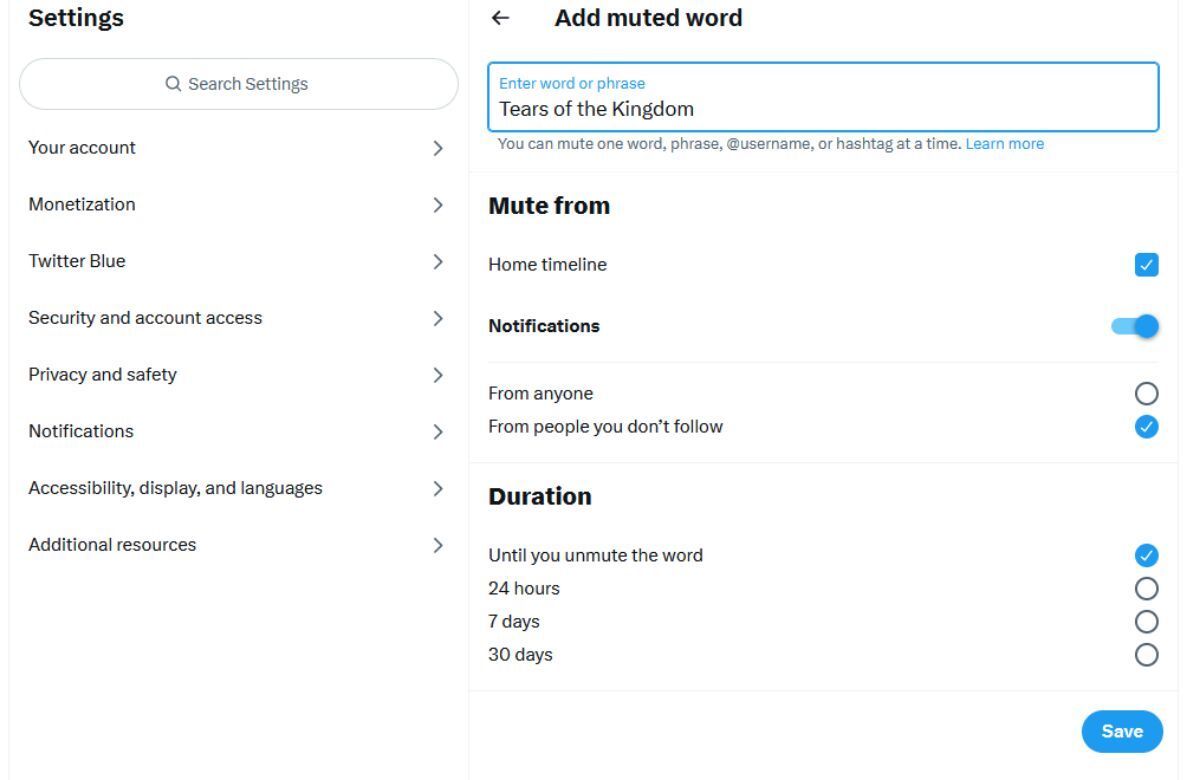This screenshot has width=1200, height=780.
Task: Select the From anyone radio option
Action: (1147, 393)
